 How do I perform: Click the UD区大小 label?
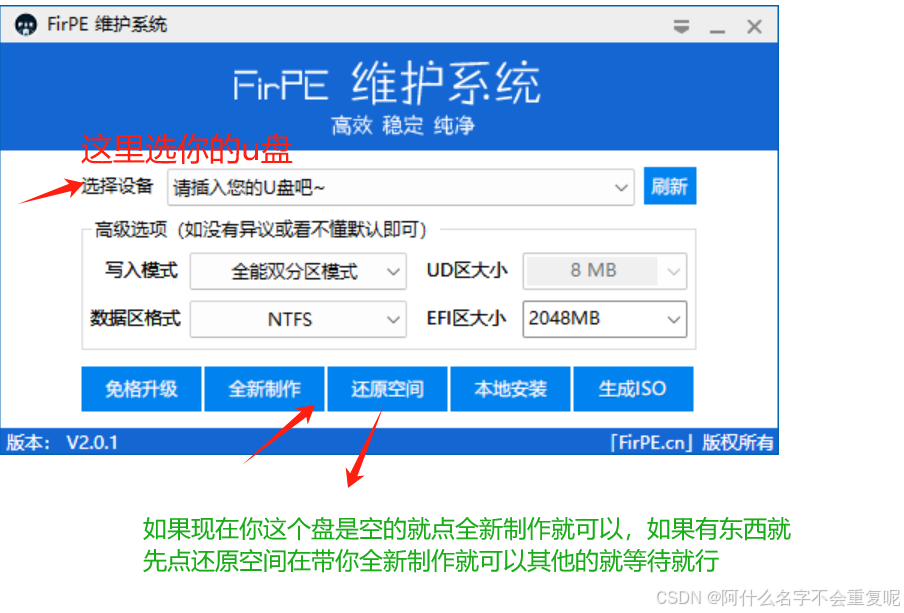pos(467,270)
